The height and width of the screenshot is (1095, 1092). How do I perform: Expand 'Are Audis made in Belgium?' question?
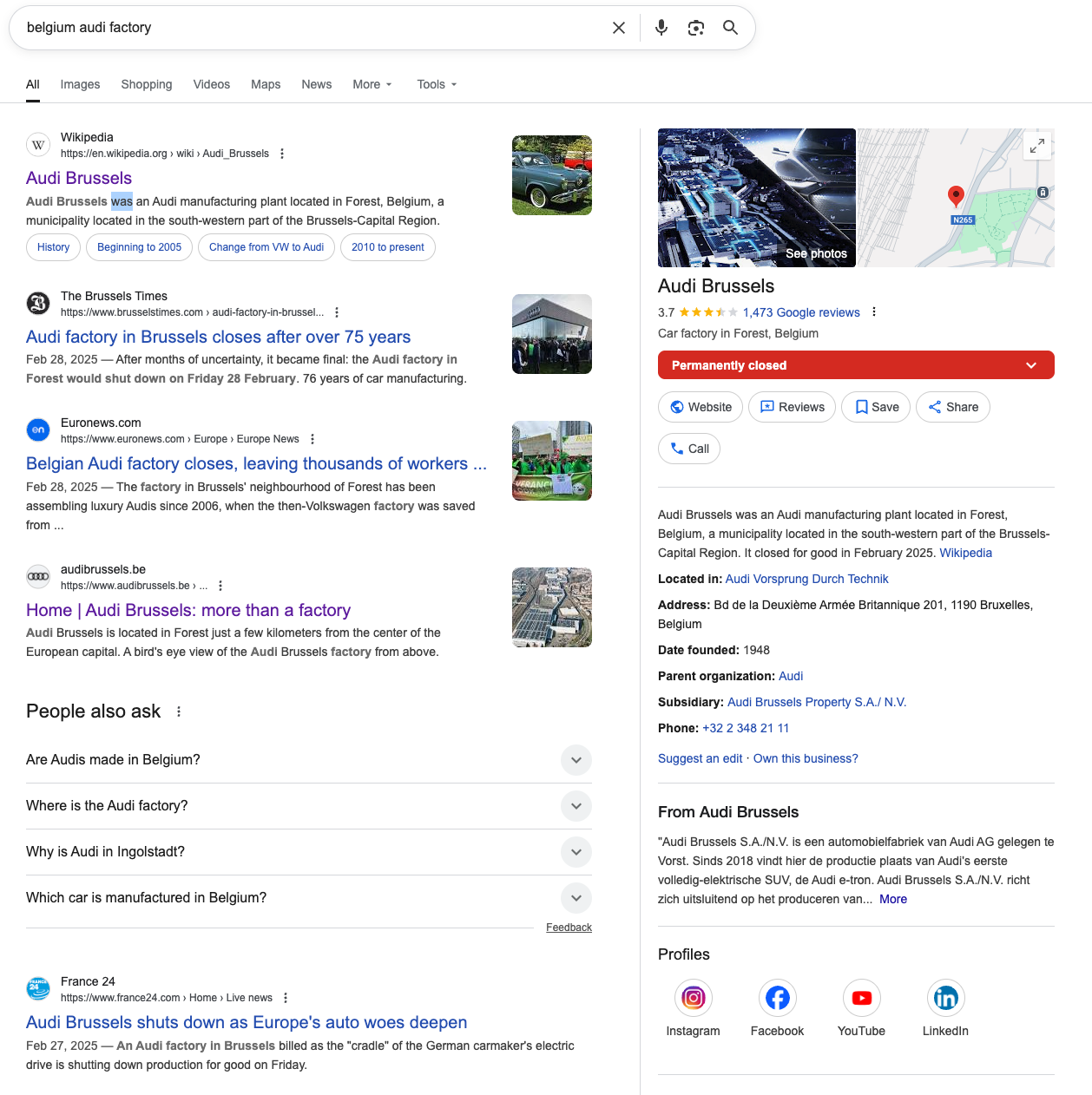click(x=309, y=760)
